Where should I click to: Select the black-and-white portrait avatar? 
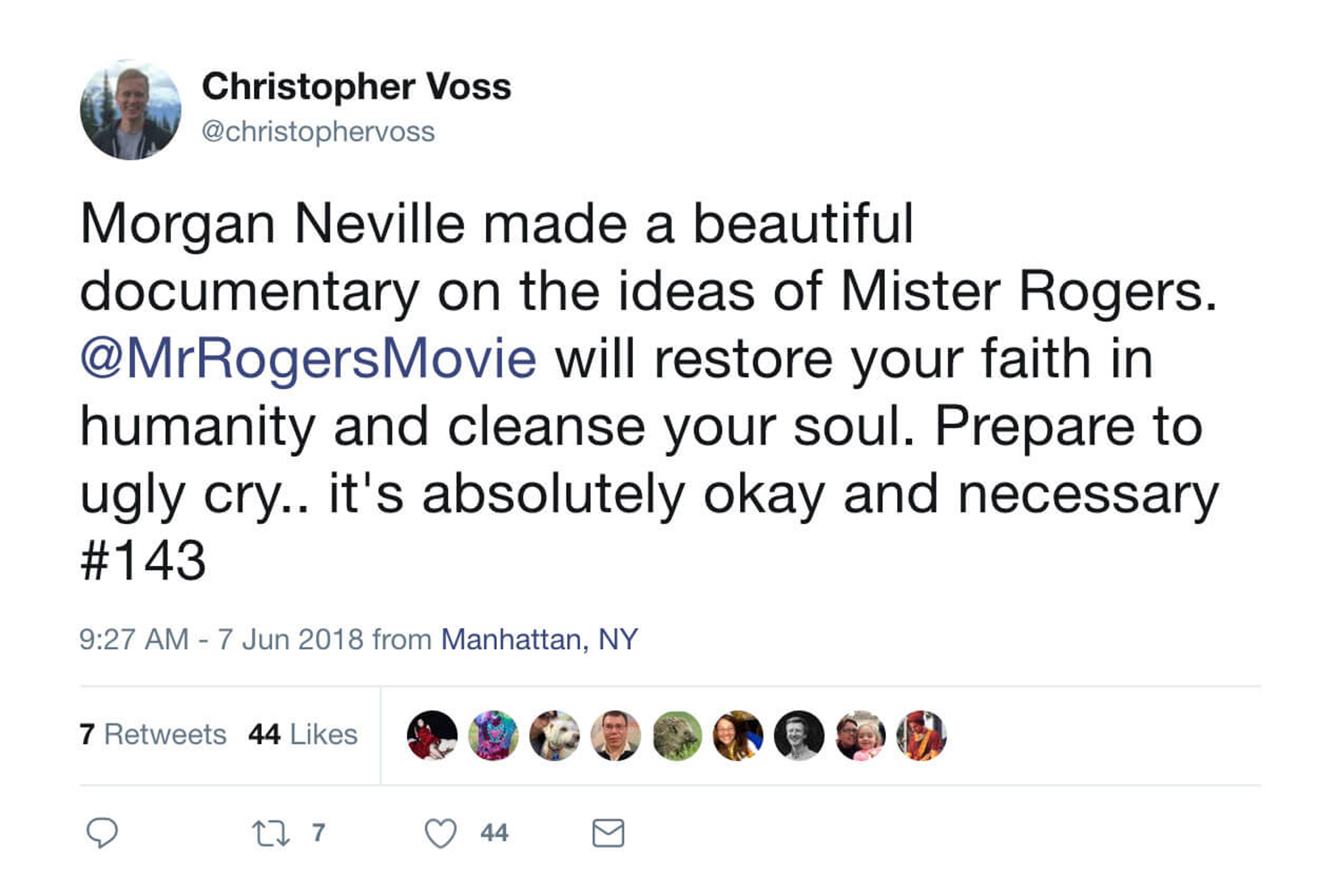[x=799, y=735]
